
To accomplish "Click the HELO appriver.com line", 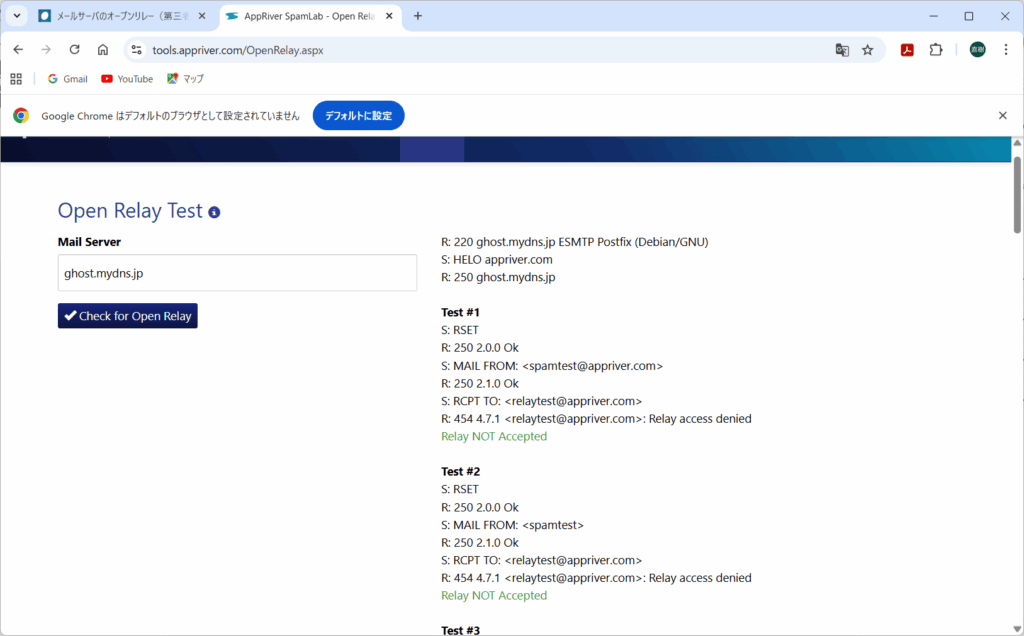I will (x=496, y=259).
